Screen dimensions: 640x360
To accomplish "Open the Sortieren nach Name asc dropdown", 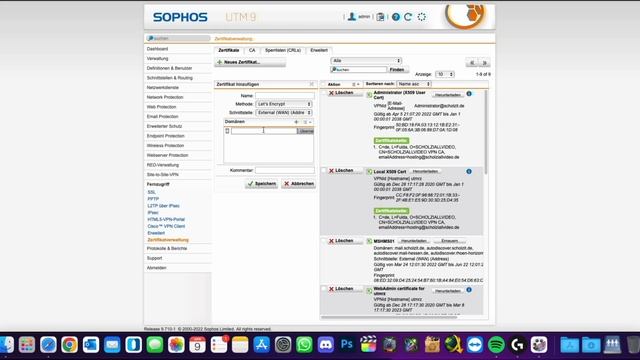I will pos(414,84).
